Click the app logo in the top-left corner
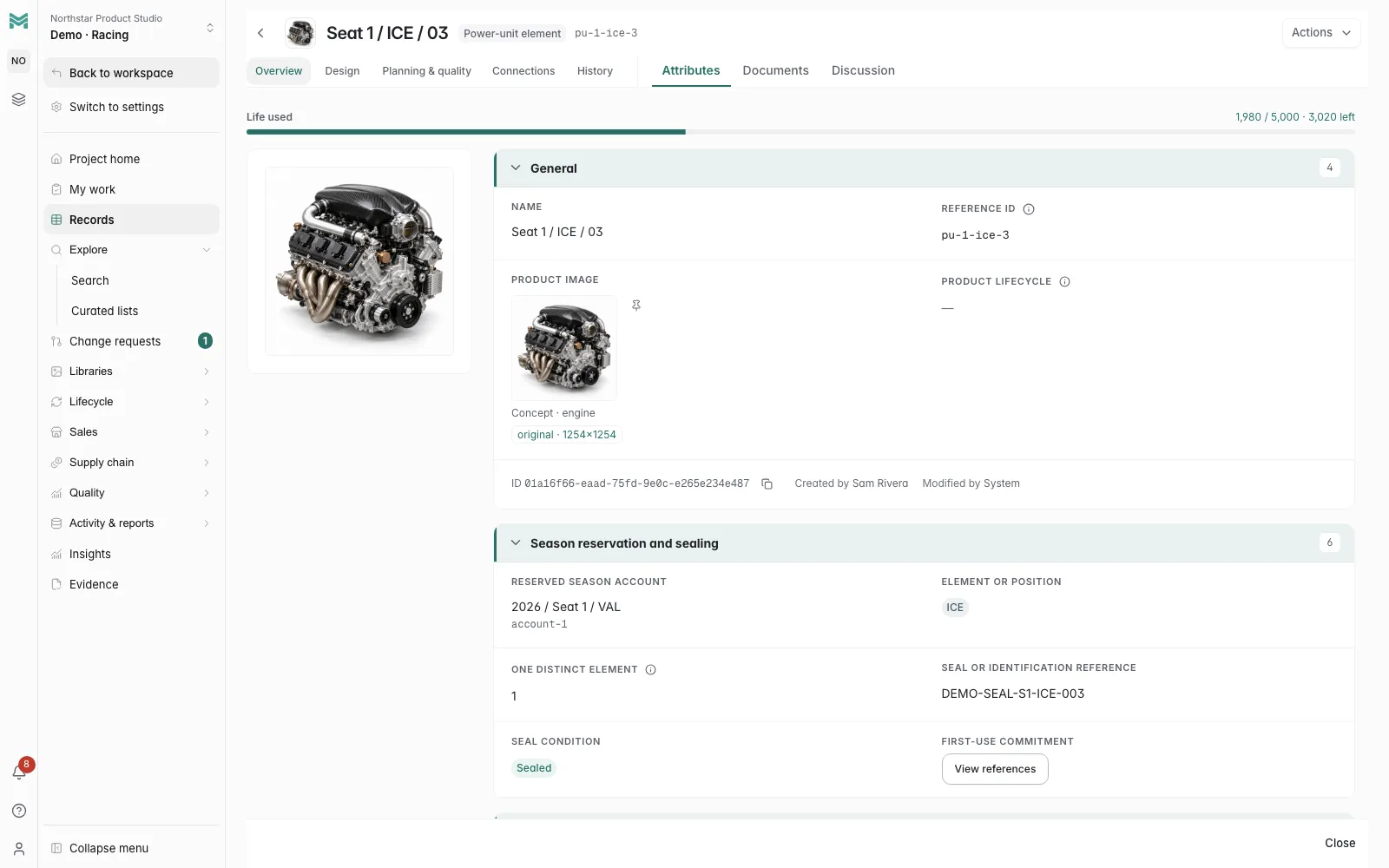Image resolution: width=1389 pixels, height=868 pixels. pyautogui.click(x=19, y=21)
